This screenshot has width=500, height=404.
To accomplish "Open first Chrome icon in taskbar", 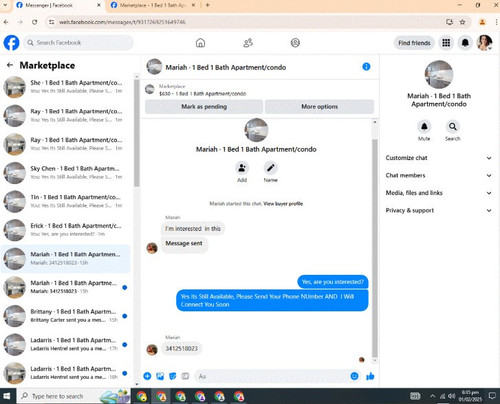I will (142, 396).
